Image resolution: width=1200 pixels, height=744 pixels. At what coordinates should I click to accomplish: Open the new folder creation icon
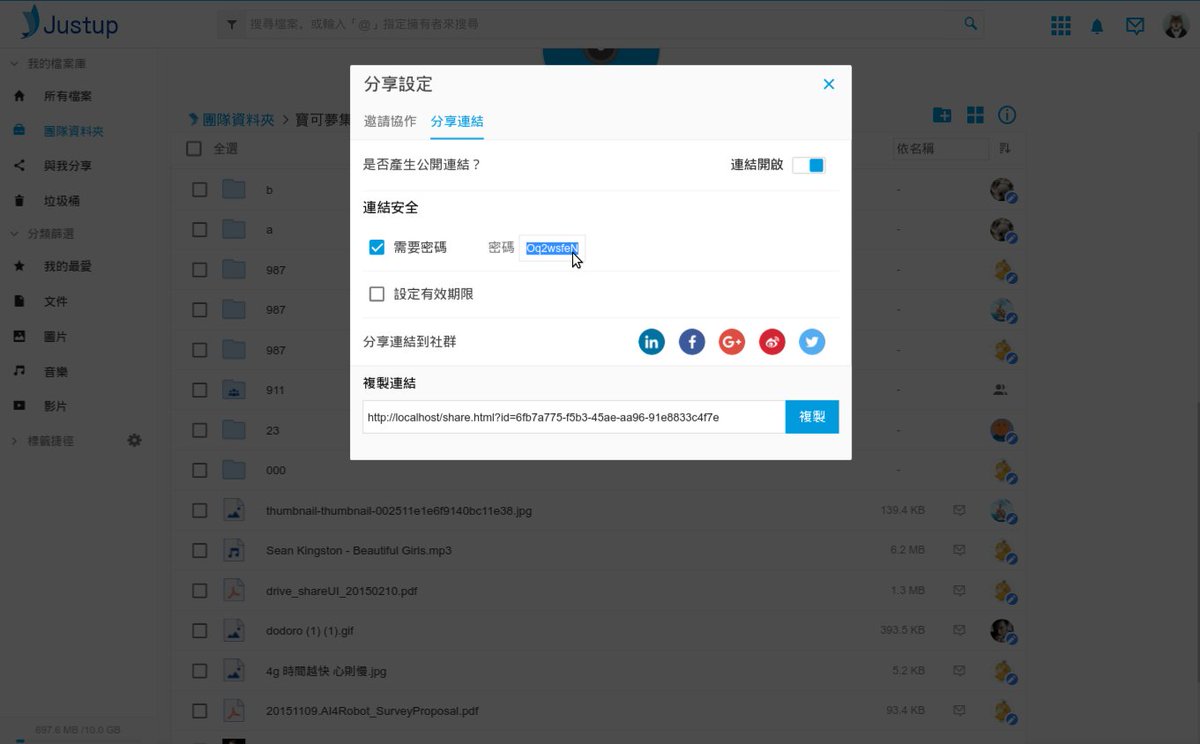(941, 115)
